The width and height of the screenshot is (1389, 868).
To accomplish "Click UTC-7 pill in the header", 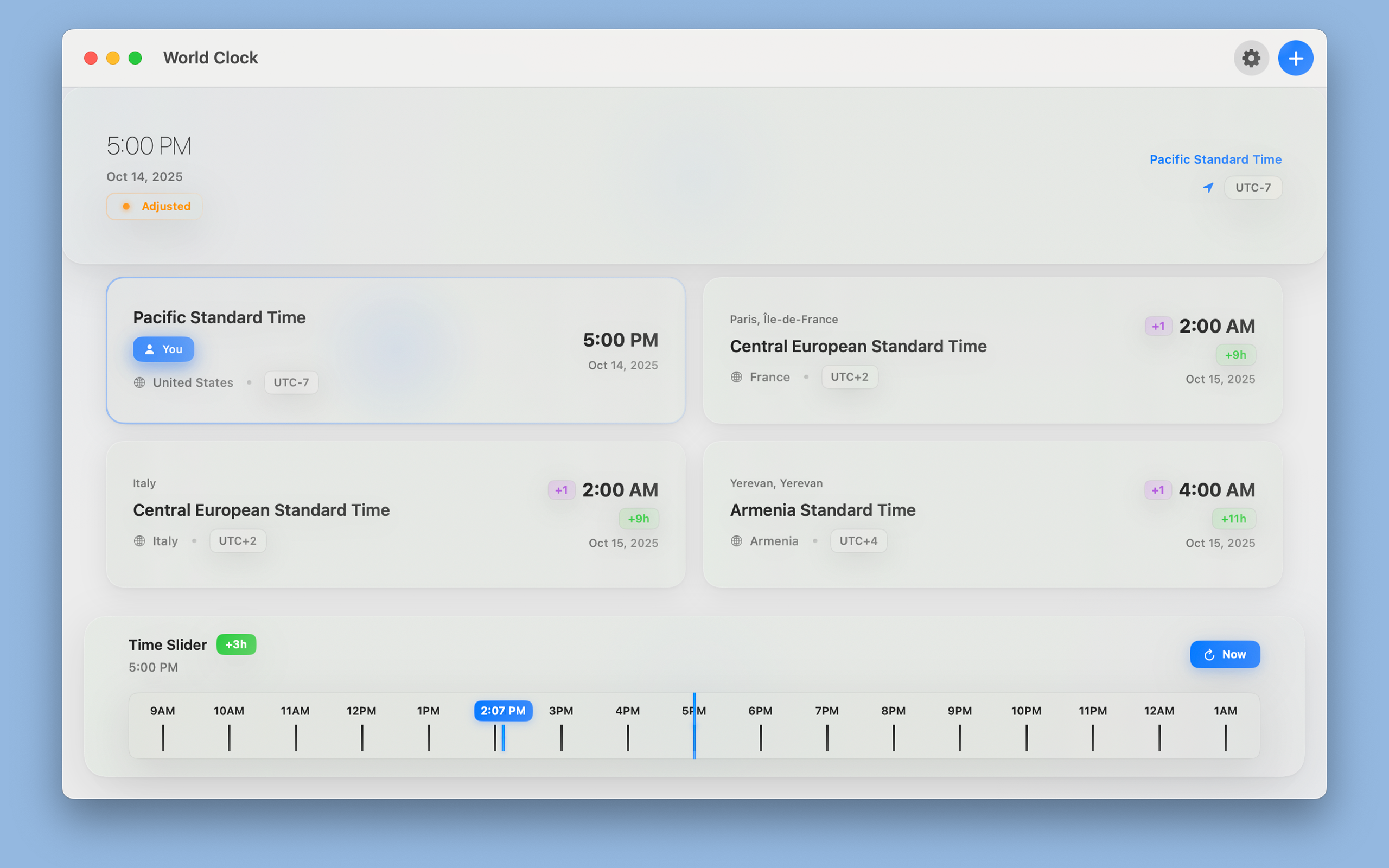I will 1253,188.
